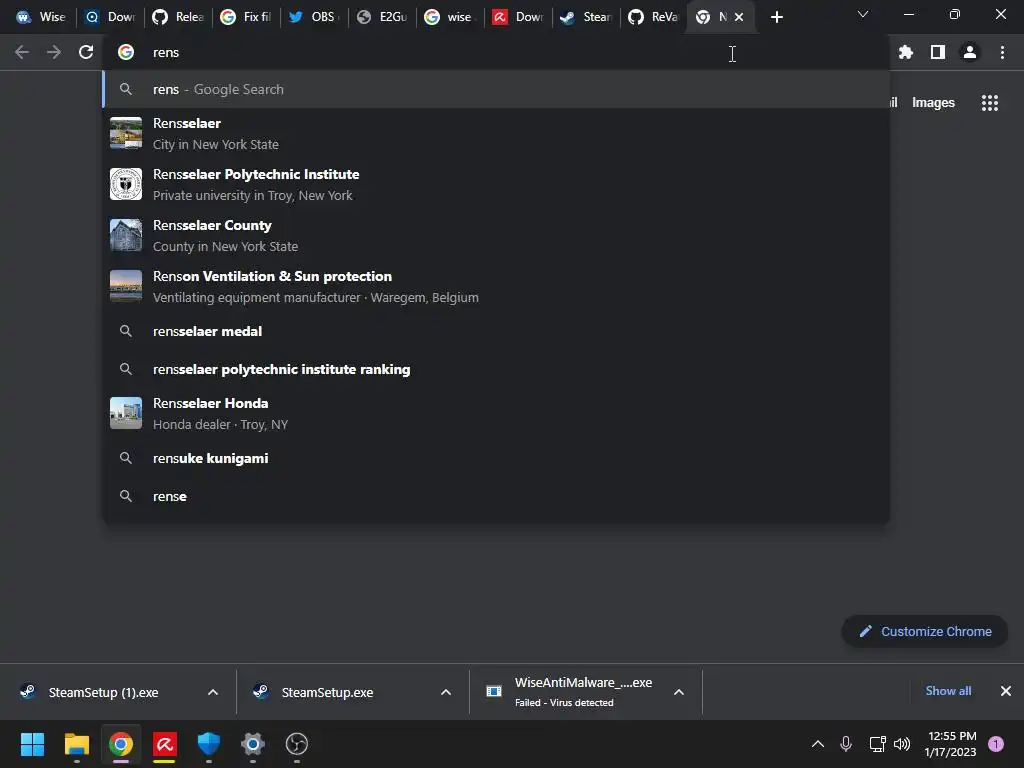Close the downloads bar
Screen dimensions: 1024x768
click(1006, 691)
